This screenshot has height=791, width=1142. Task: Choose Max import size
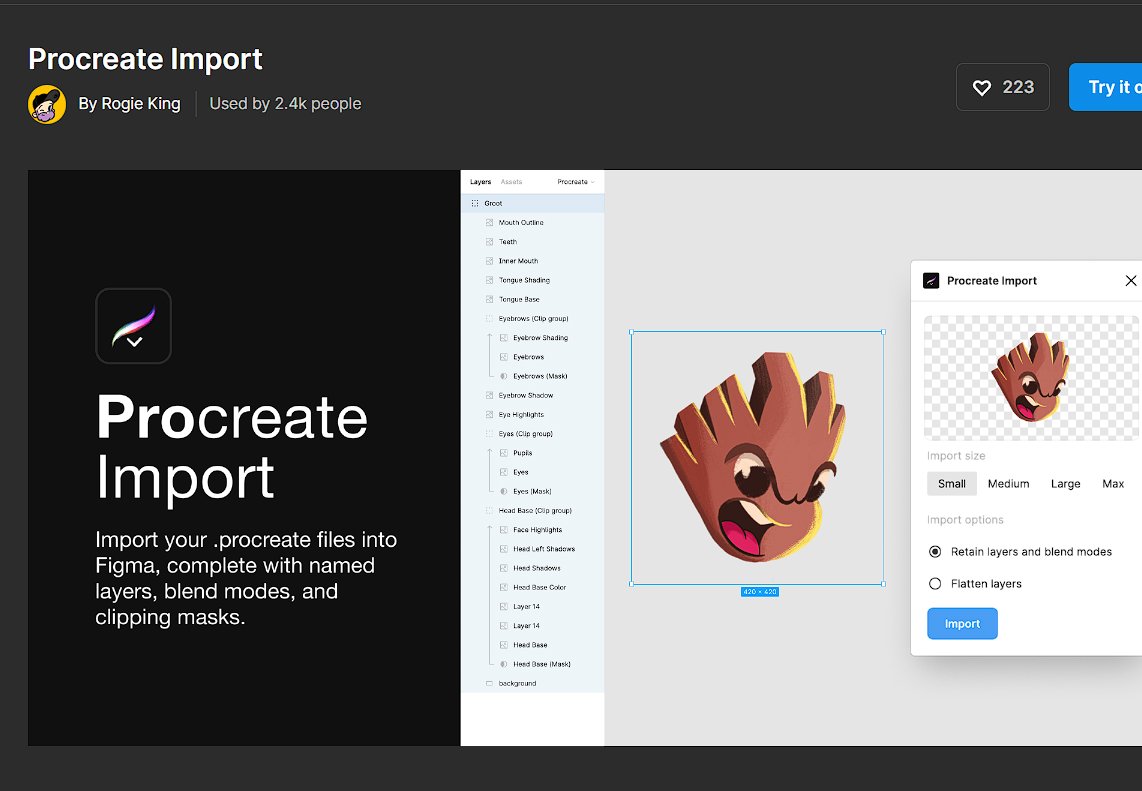pyautogui.click(x=1113, y=484)
